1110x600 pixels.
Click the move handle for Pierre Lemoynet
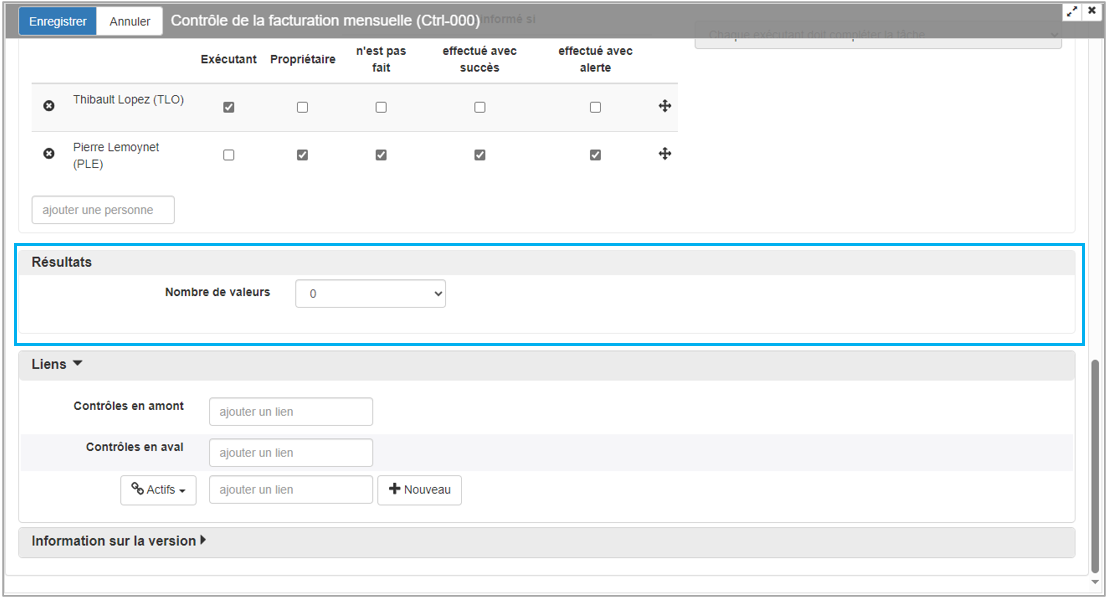[664, 154]
